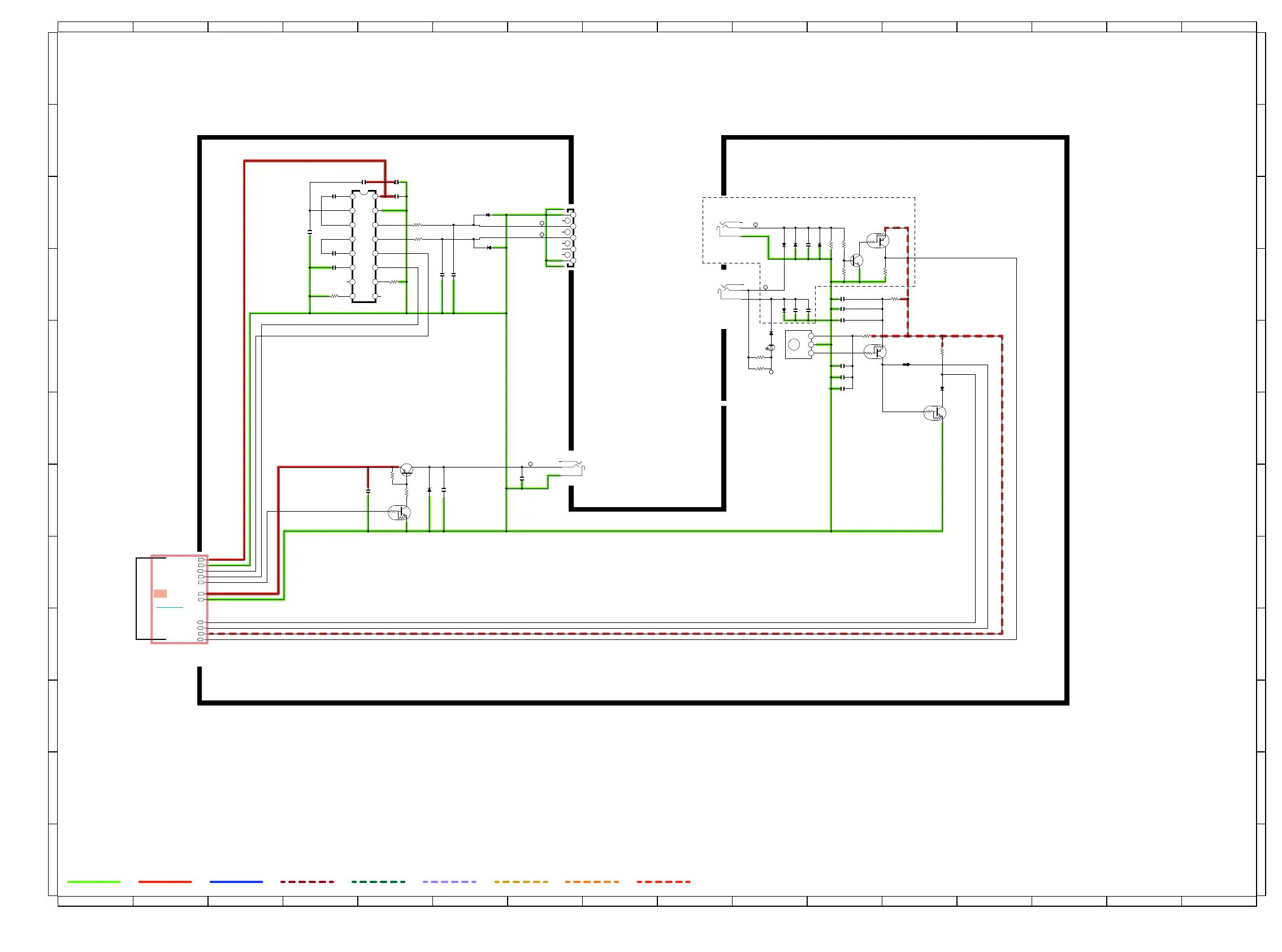Click the pink-highlighted connector block at lower left
1282x952 pixels.
(x=179, y=599)
